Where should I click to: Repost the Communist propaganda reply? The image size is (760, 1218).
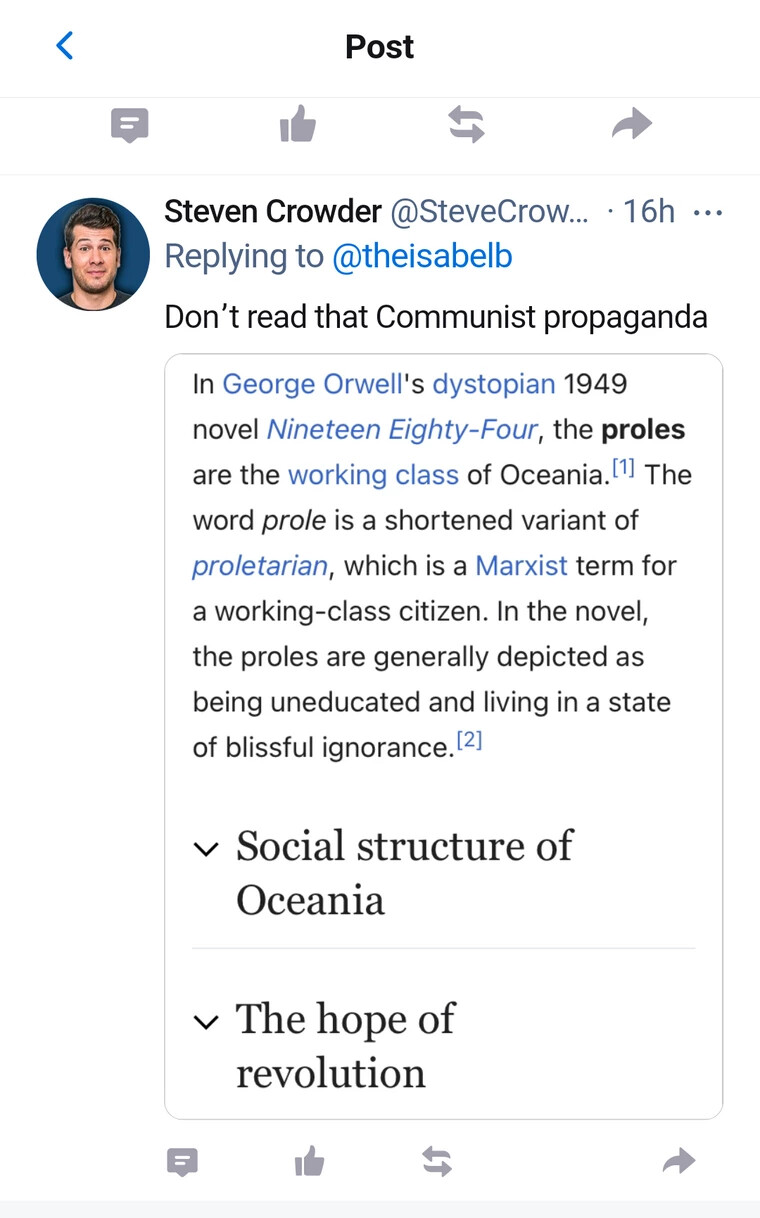[x=437, y=1162]
